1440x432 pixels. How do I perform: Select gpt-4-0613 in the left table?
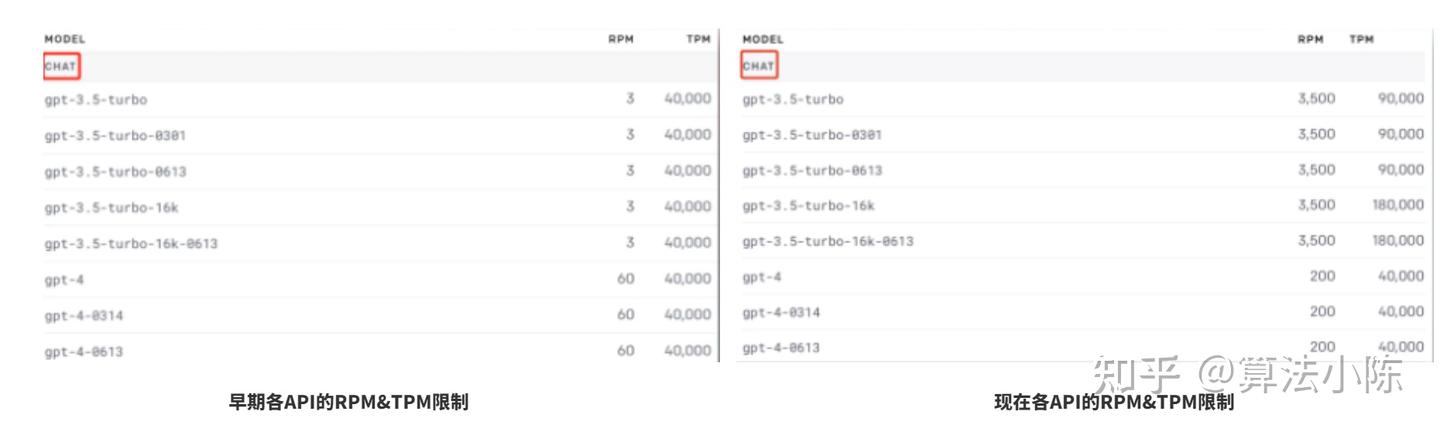click(84, 351)
